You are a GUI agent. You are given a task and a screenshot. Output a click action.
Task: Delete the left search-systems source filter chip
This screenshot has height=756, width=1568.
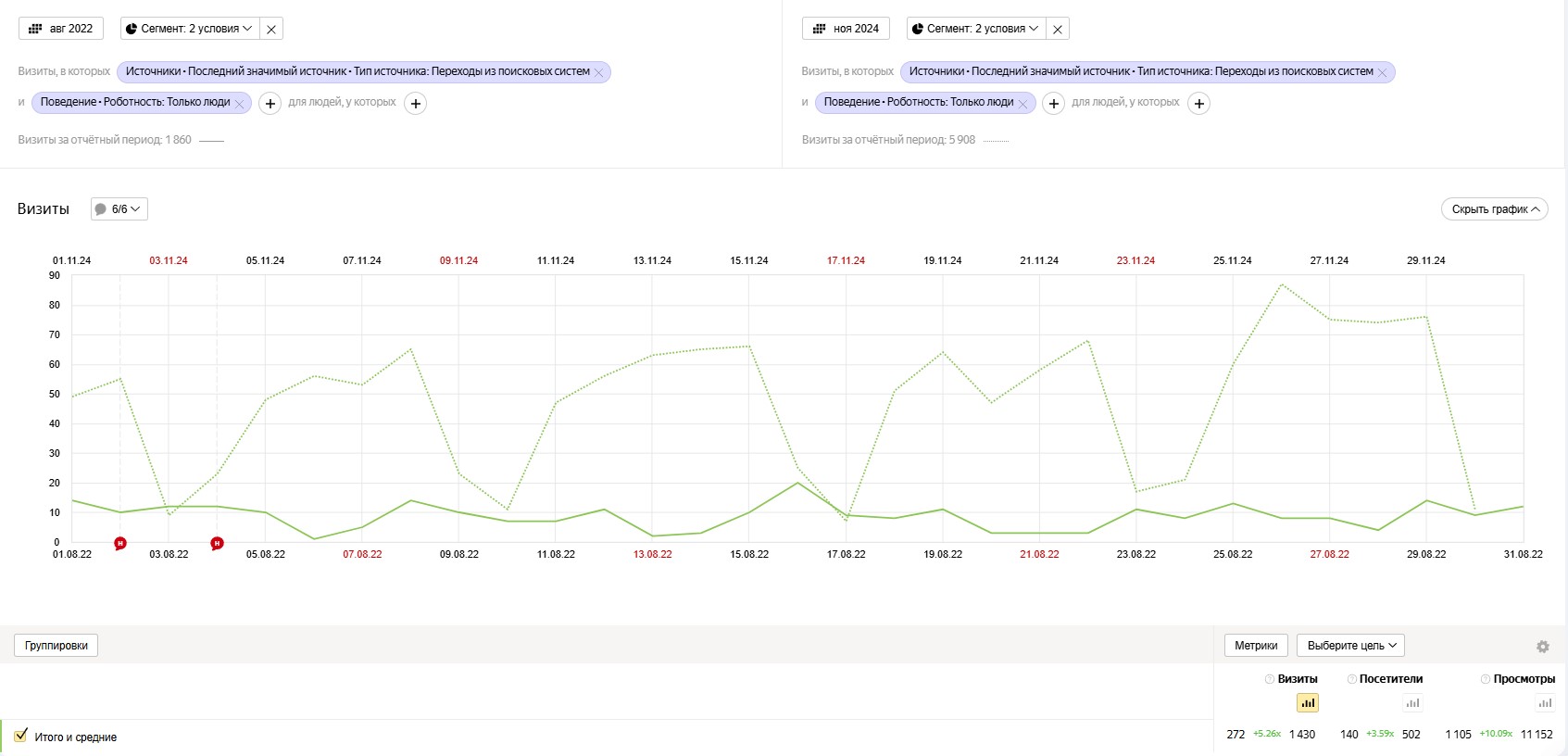click(x=599, y=73)
